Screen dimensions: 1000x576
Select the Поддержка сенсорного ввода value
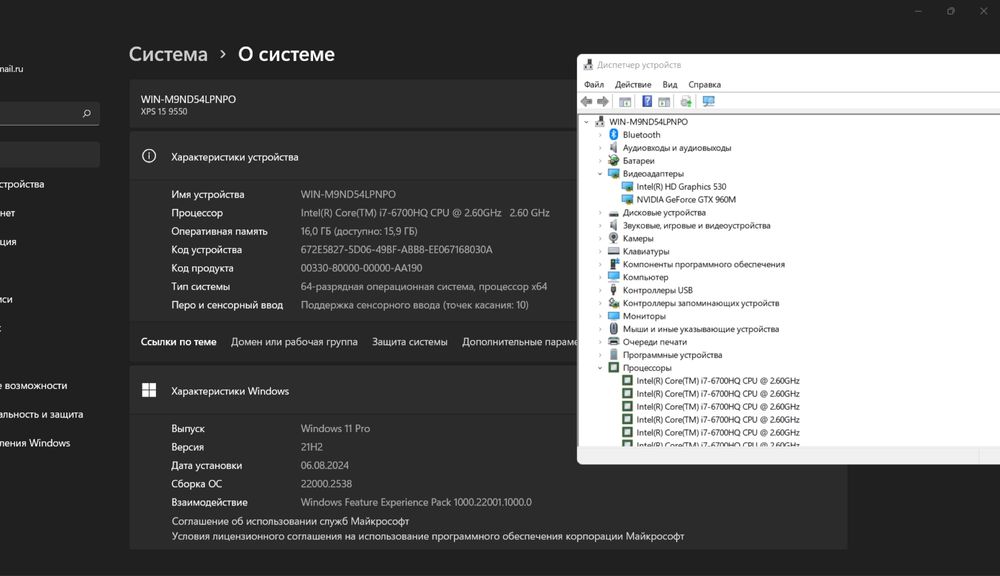(x=415, y=305)
